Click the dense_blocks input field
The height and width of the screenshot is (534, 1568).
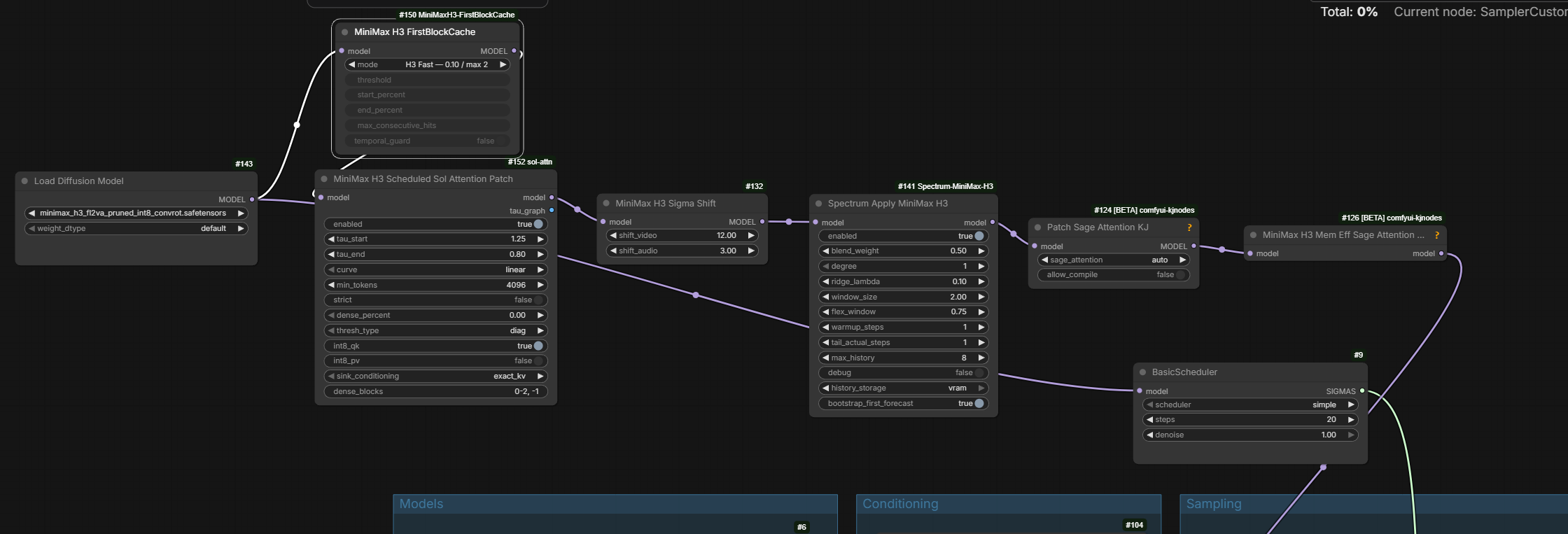click(436, 392)
